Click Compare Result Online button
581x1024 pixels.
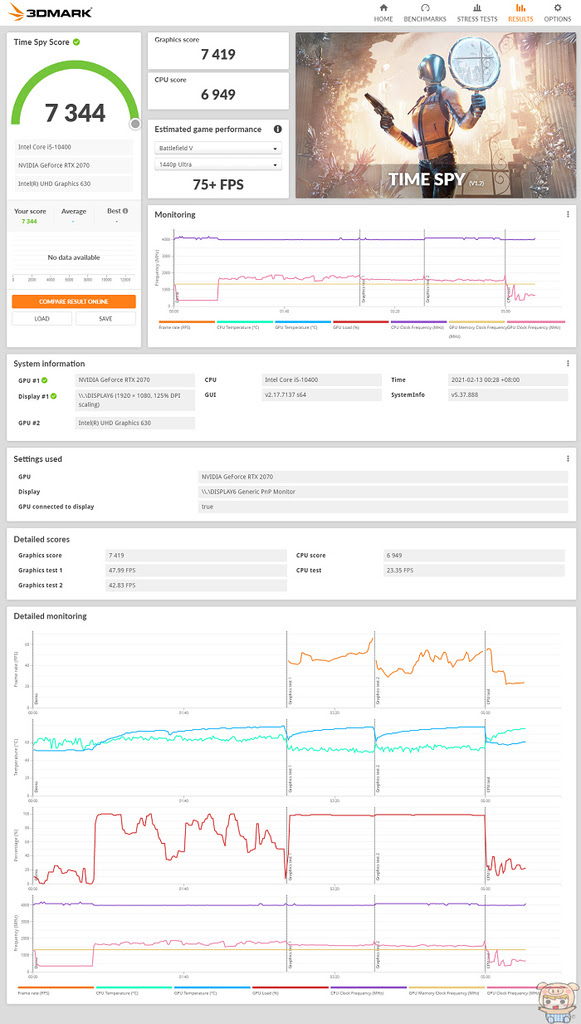tap(74, 302)
